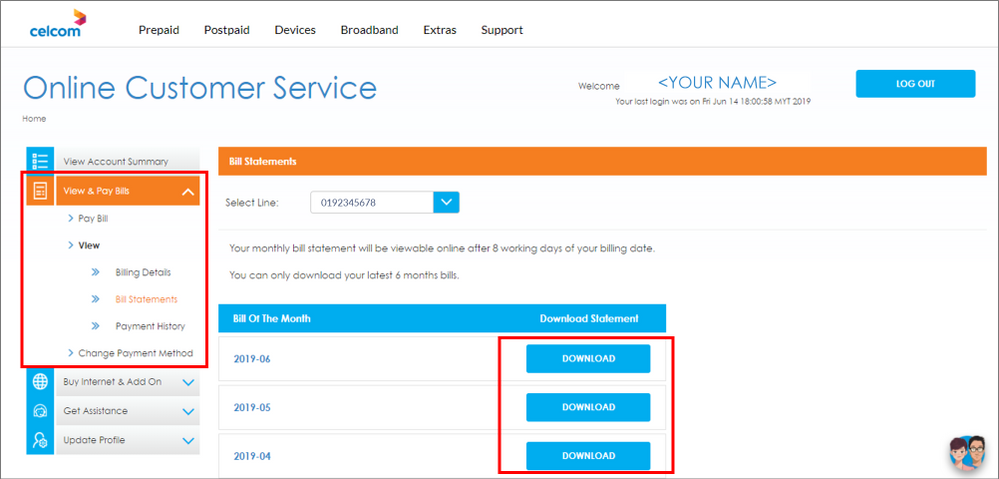Image resolution: width=999 pixels, height=479 pixels.
Task: Click the headset icon for Get Assistance
Action: [41, 411]
